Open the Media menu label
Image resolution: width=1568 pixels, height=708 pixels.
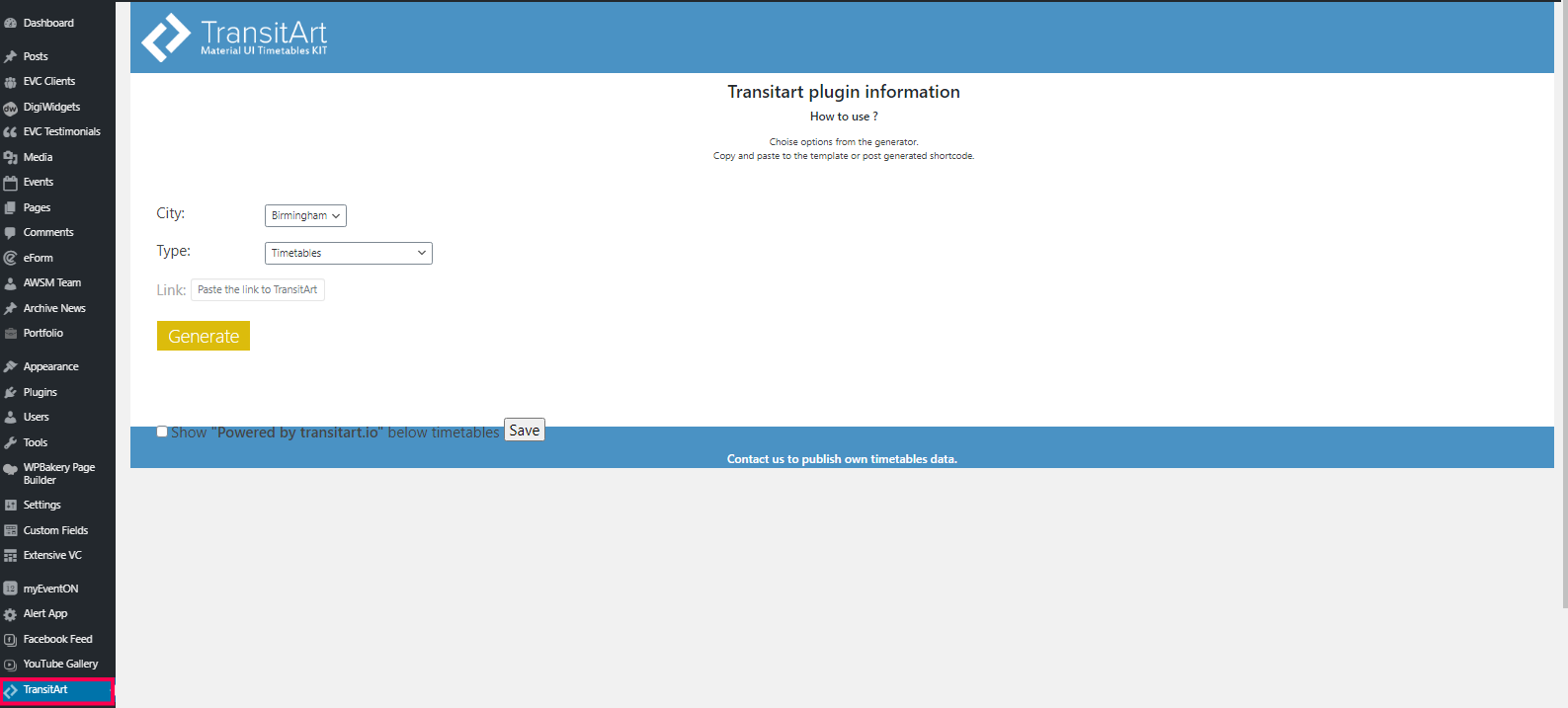click(x=38, y=157)
